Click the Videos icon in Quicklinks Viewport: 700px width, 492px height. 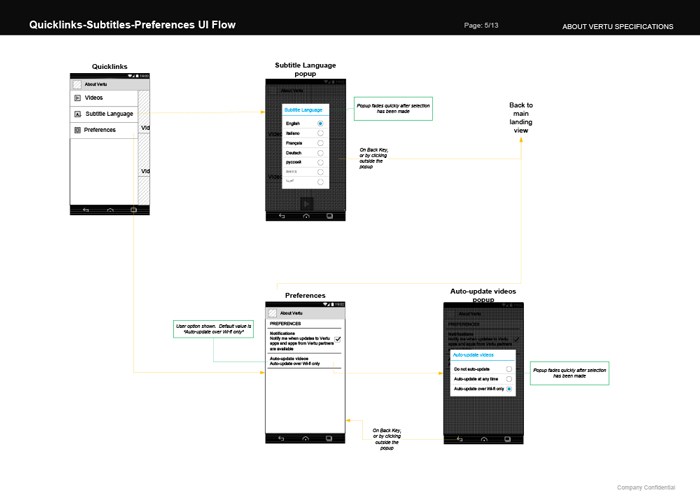(77, 98)
